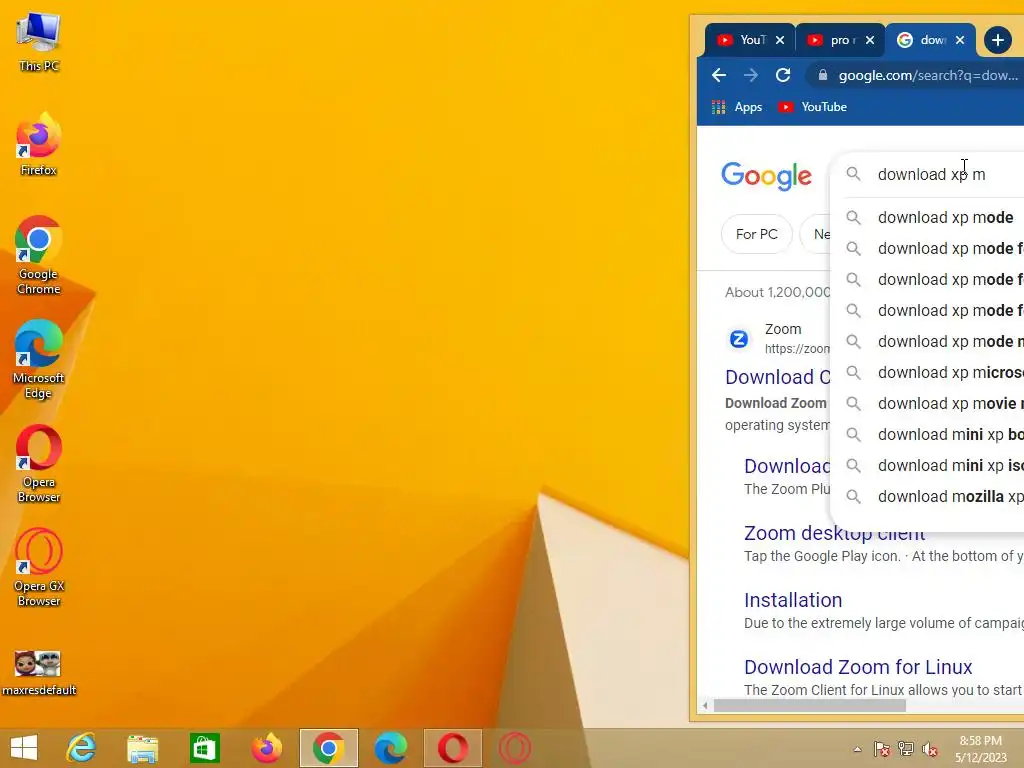
Task: Click the muted volume tray icon
Action: [930, 749]
